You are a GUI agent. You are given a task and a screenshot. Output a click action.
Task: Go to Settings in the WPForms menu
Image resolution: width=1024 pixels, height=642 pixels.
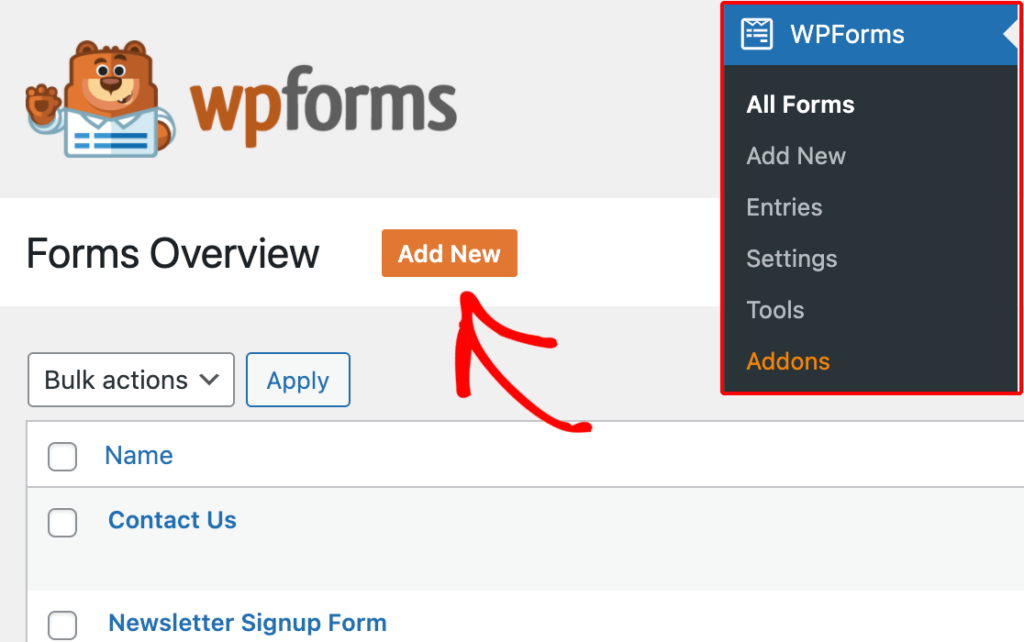click(x=791, y=258)
